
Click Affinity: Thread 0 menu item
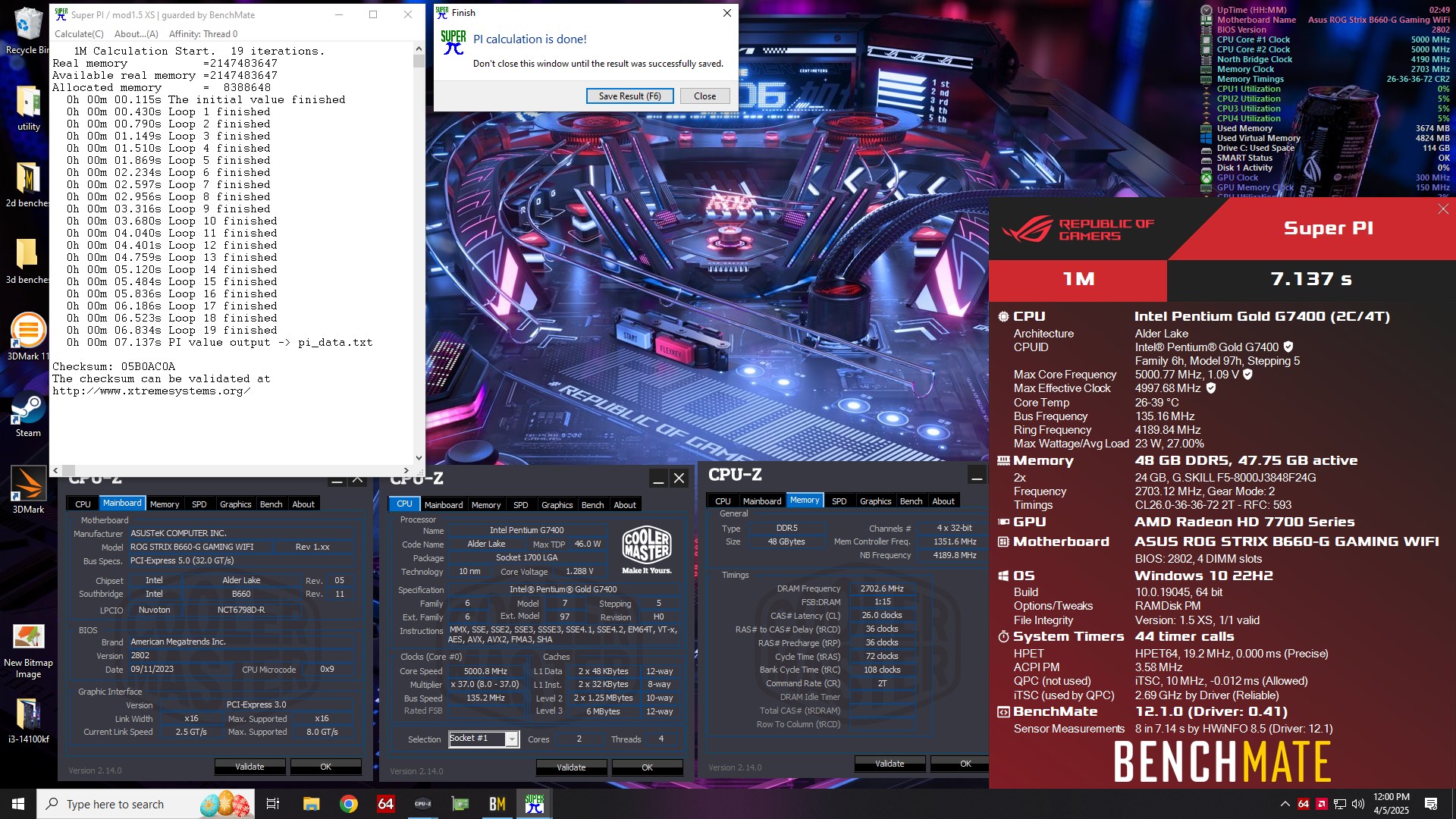[x=203, y=33]
